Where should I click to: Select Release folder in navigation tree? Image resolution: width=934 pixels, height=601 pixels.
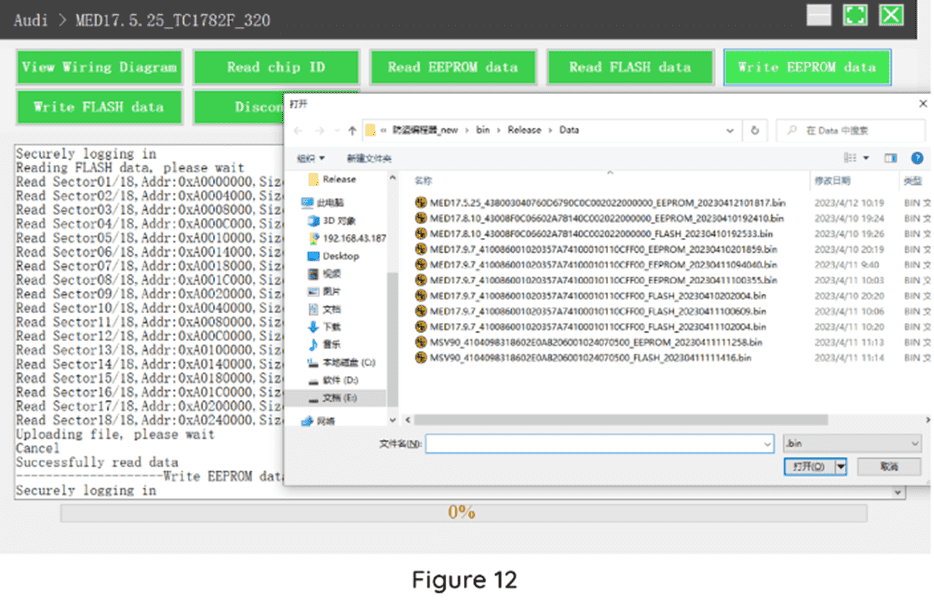(332, 179)
